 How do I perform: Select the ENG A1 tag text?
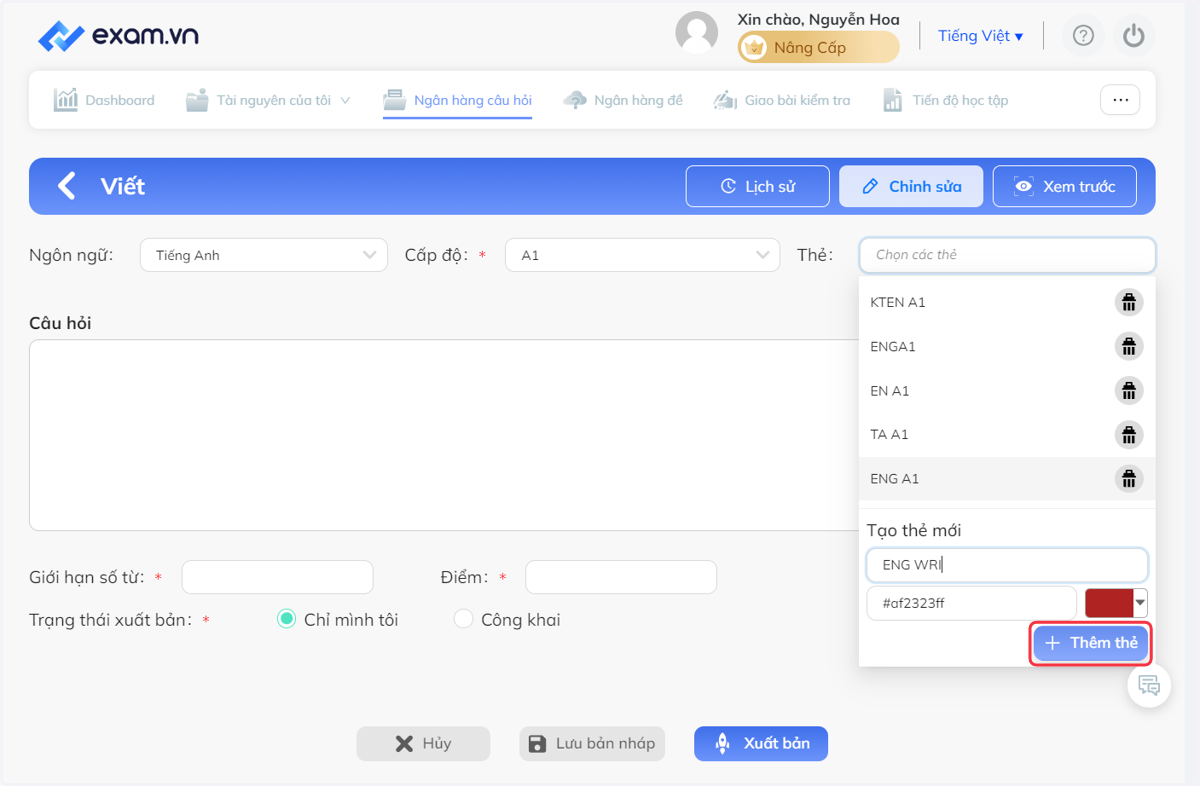894,478
